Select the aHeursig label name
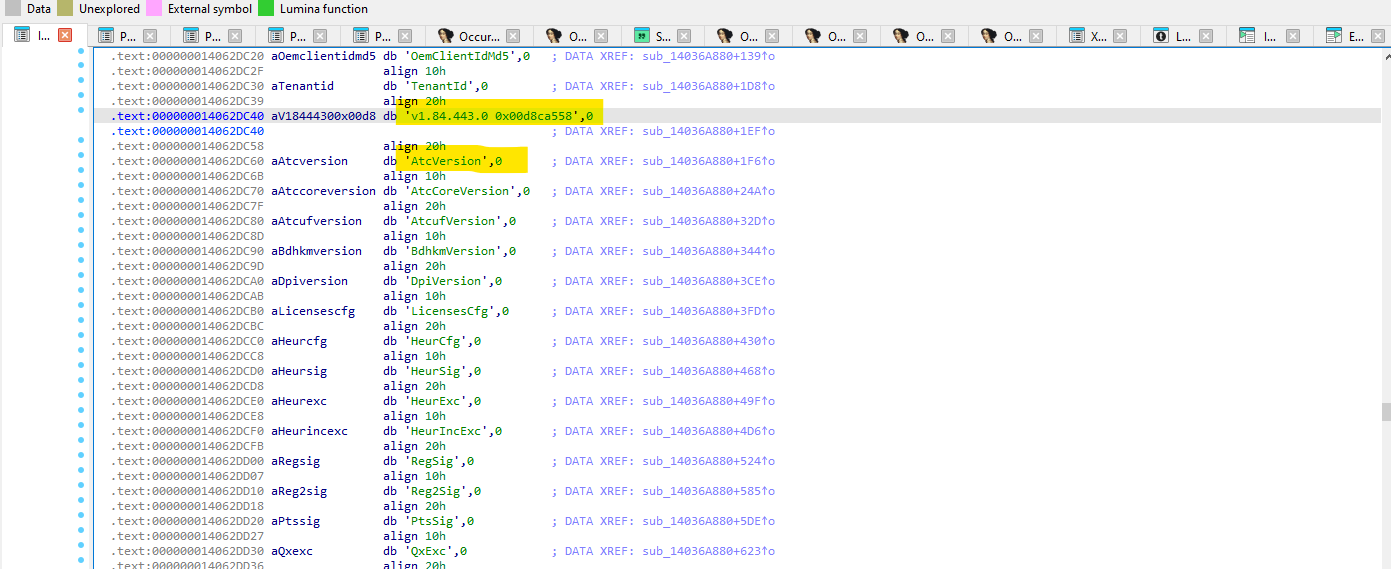The width and height of the screenshot is (1391, 569). pyautogui.click(x=299, y=371)
